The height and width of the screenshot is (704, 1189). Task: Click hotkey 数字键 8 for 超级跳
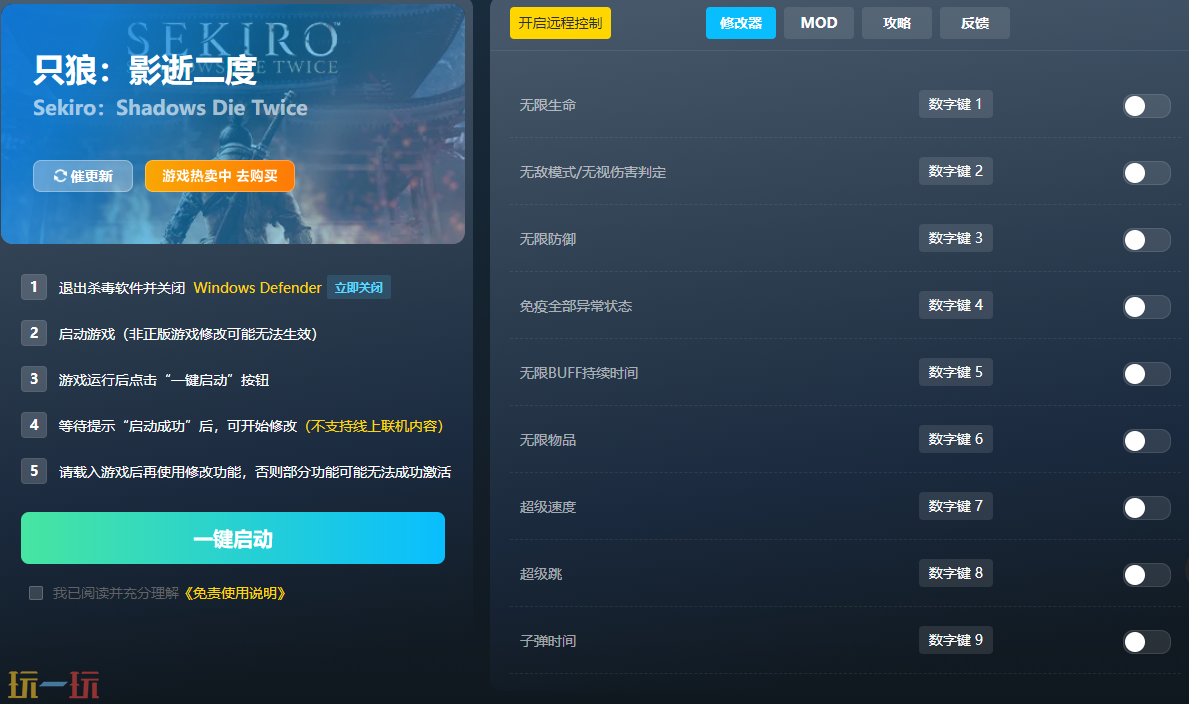pos(955,573)
